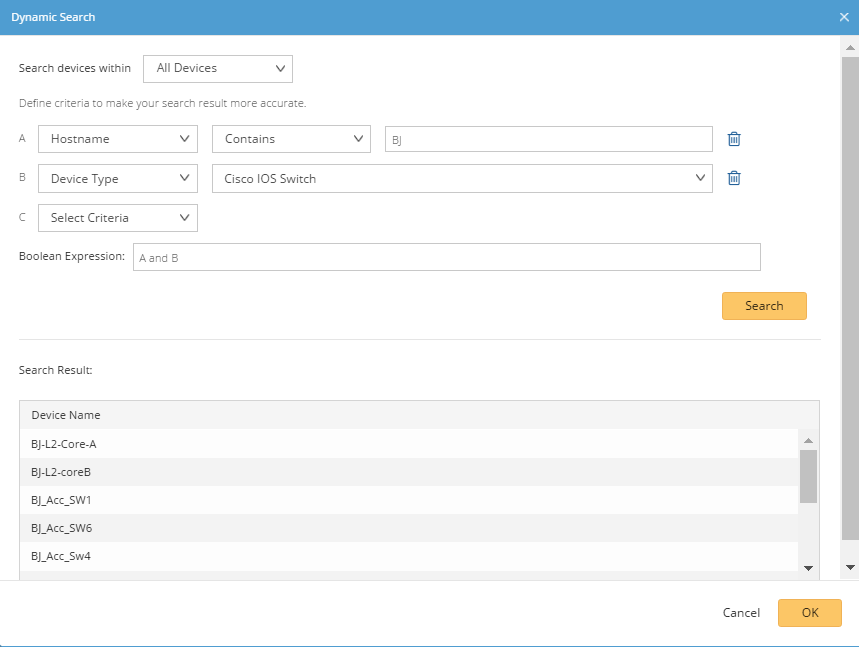The height and width of the screenshot is (647, 859).
Task: Click the Boolean Expression input field
Action: [446, 257]
